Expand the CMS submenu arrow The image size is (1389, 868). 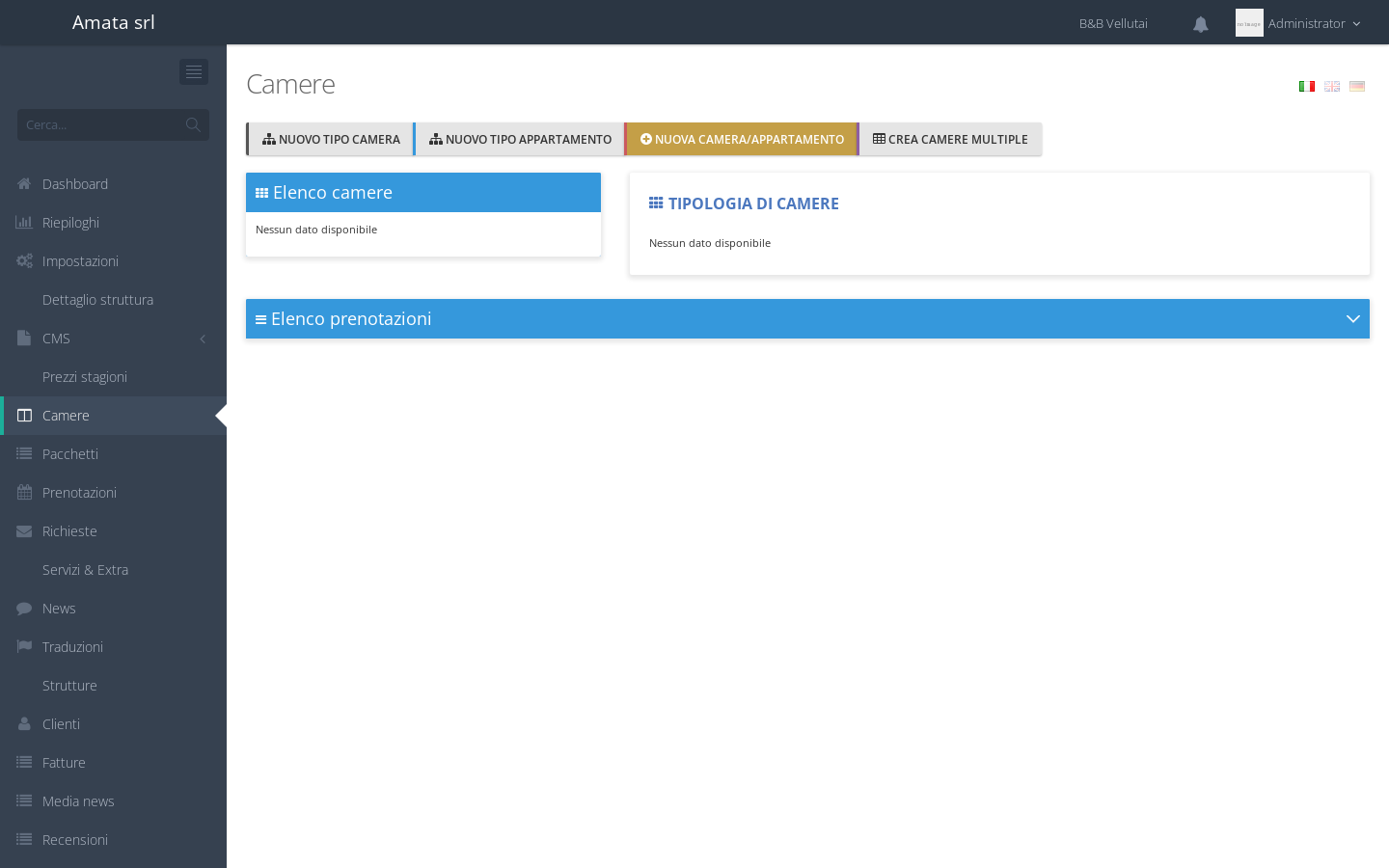click(203, 339)
